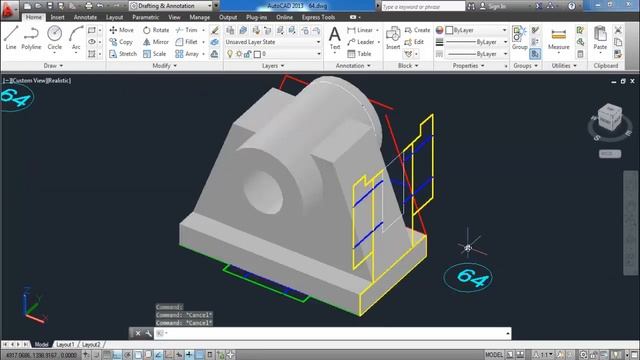Toggle layer 0 on/off lightbulb icon

[230, 53]
